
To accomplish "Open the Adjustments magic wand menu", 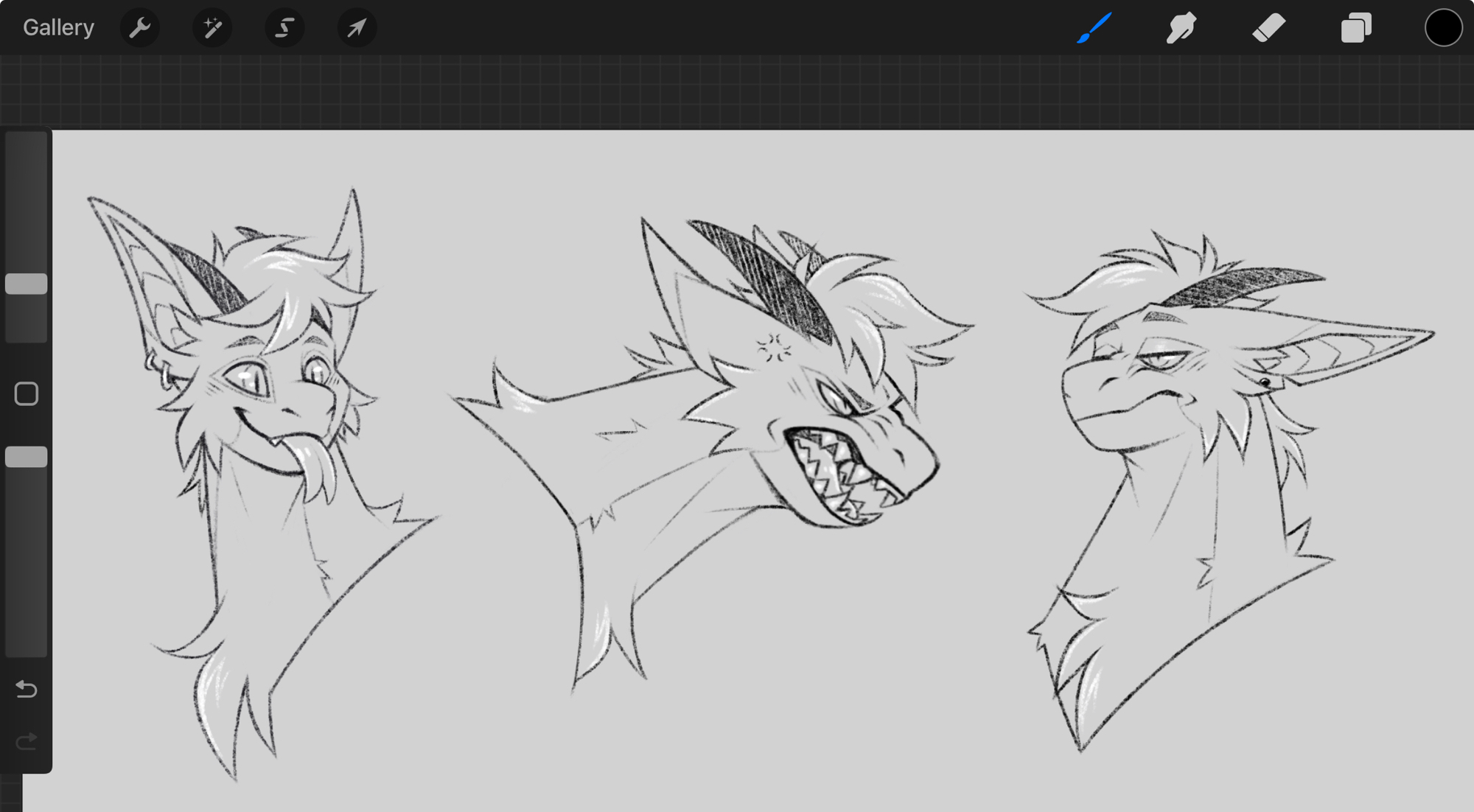I will [x=212, y=28].
